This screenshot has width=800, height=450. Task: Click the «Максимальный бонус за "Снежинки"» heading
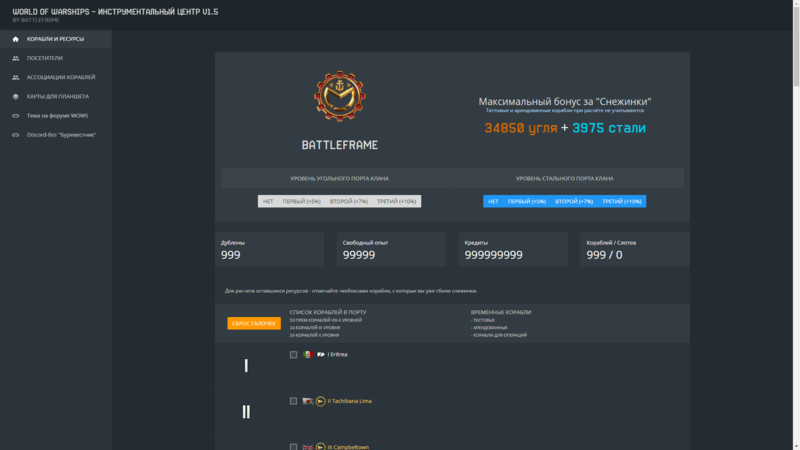565,102
